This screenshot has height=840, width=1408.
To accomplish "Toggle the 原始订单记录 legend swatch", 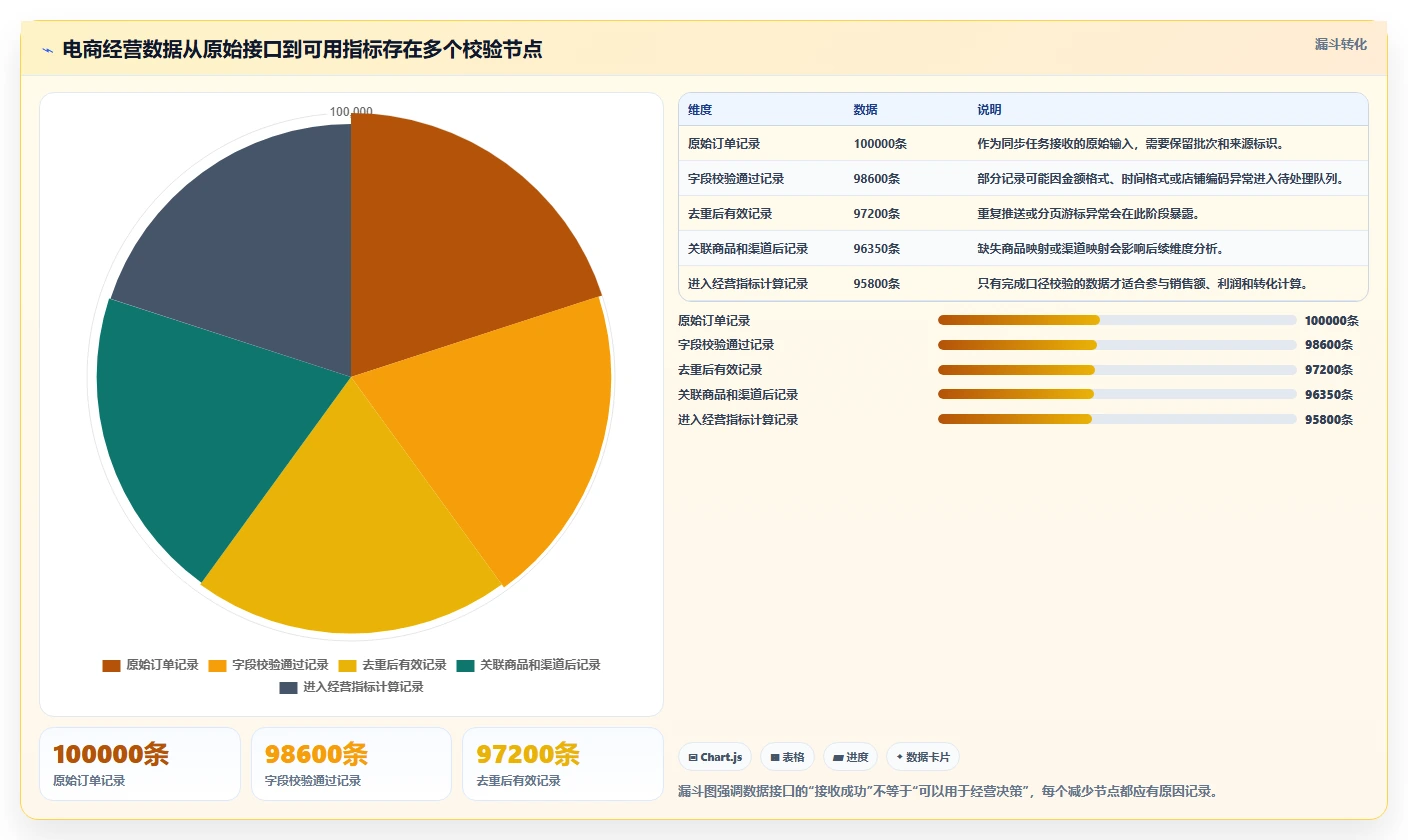I will (111, 665).
